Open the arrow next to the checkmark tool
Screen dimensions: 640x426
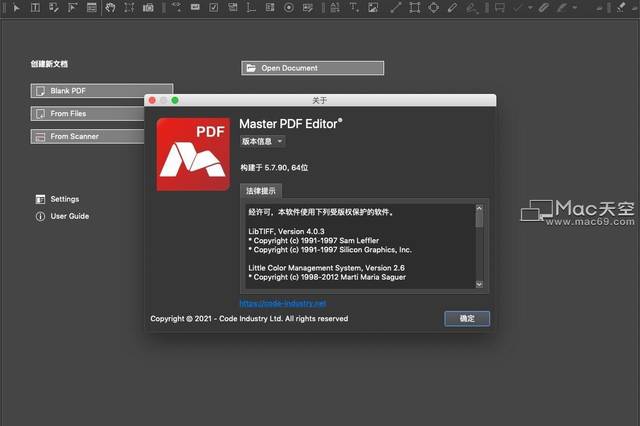(x=530, y=8)
